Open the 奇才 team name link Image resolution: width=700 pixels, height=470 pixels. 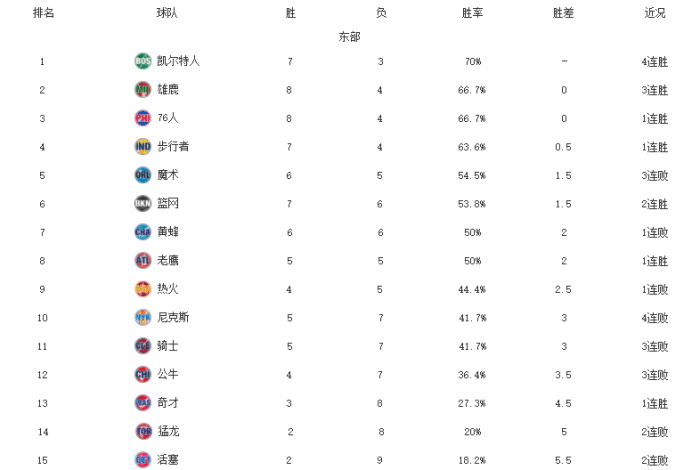(x=168, y=403)
